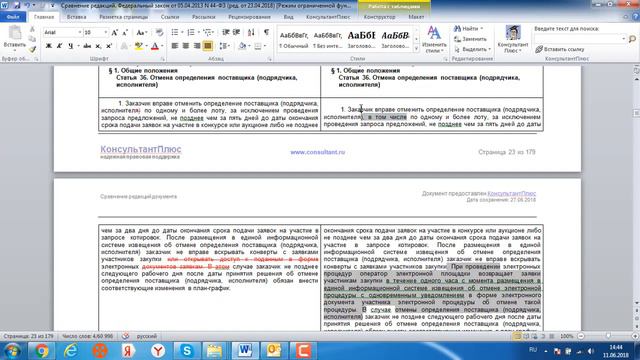The height and width of the screenshot is (360, 640).
Task: Increase font size with Grow Font icon
Action: (x=115, y=32)
